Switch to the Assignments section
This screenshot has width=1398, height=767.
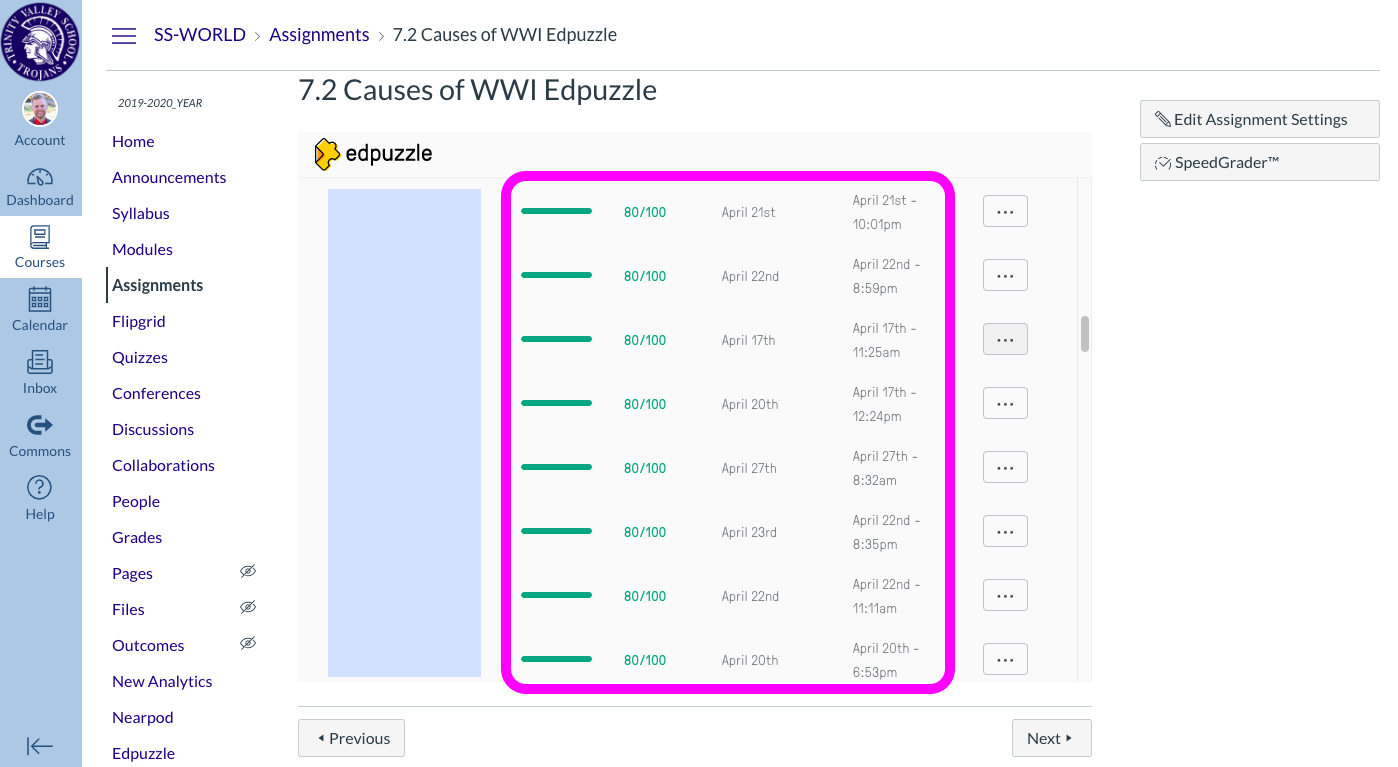[157, 285]
